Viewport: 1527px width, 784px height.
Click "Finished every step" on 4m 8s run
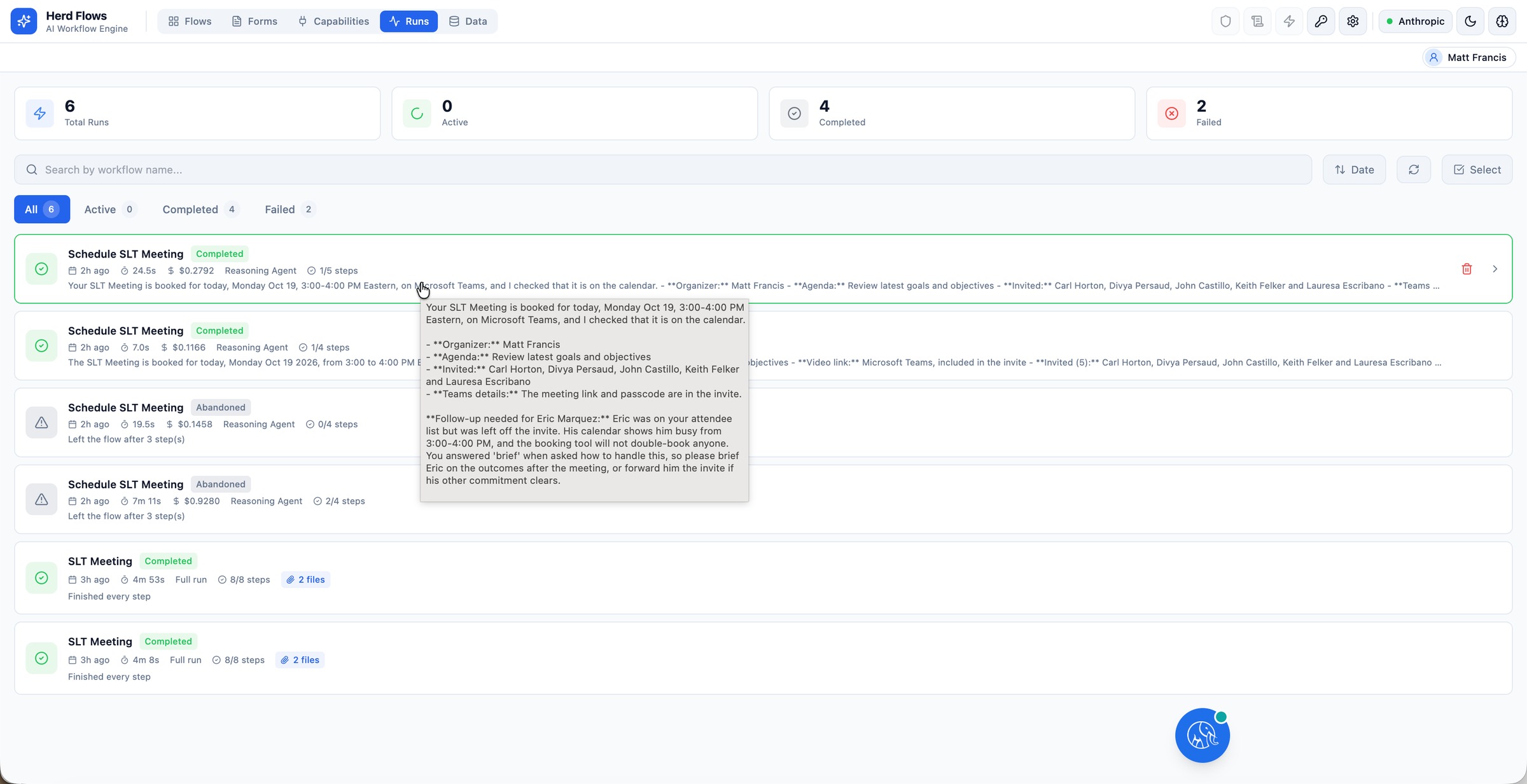[x=109, y=677]
